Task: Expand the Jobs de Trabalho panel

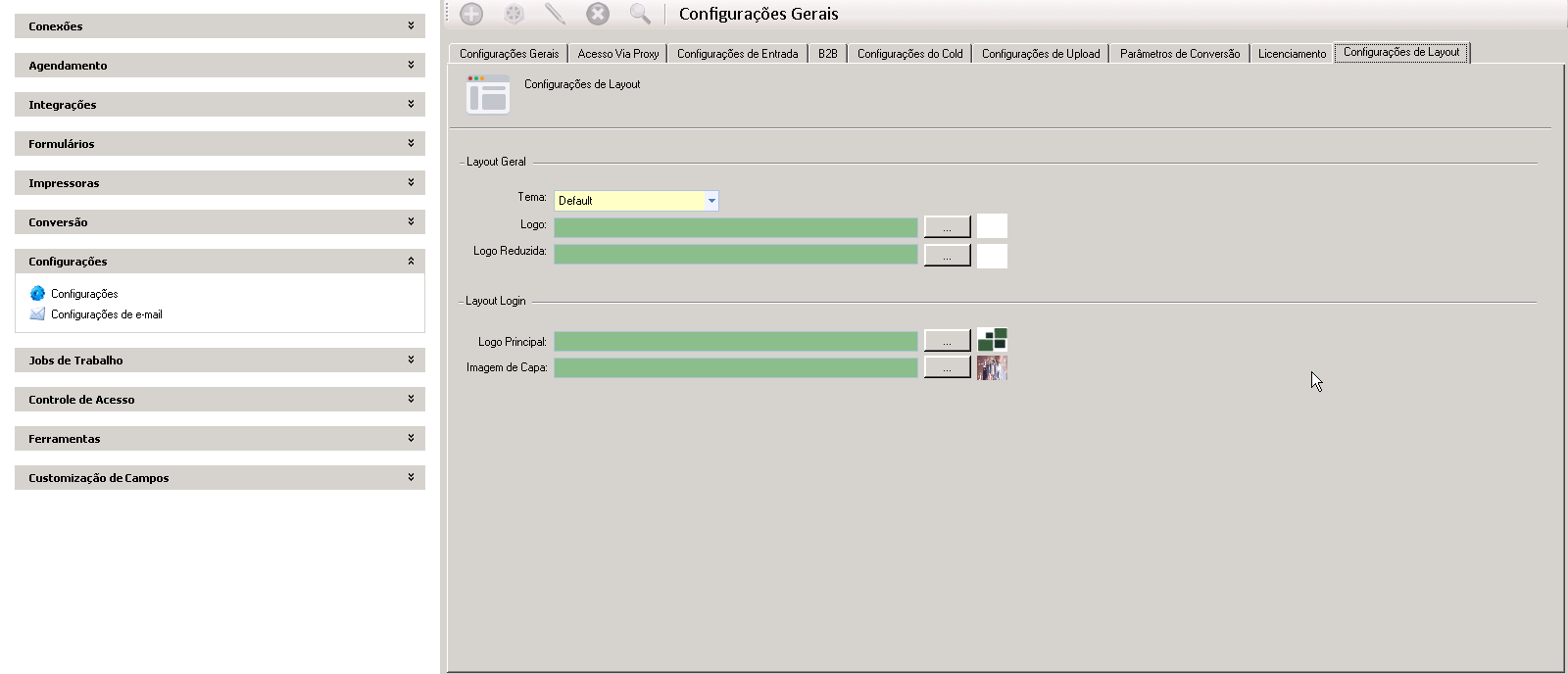Action: (x=220, y=360)
